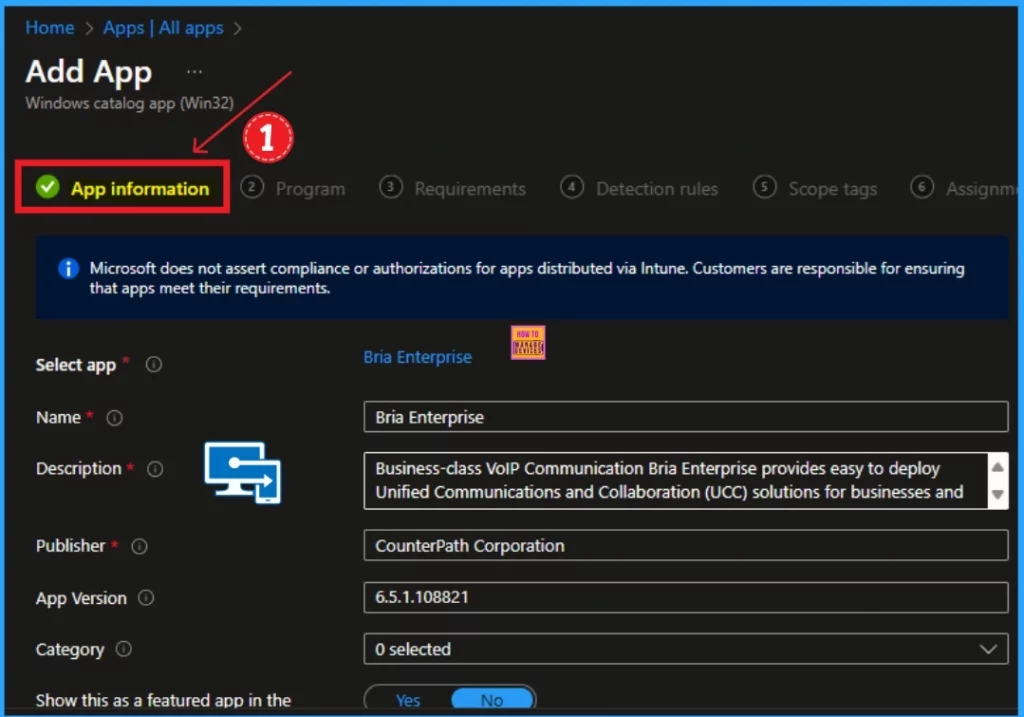This screenshot has width=1024, height=717.
Task: Click the Description scrollbar up arrow
Action: click(997, 467)
